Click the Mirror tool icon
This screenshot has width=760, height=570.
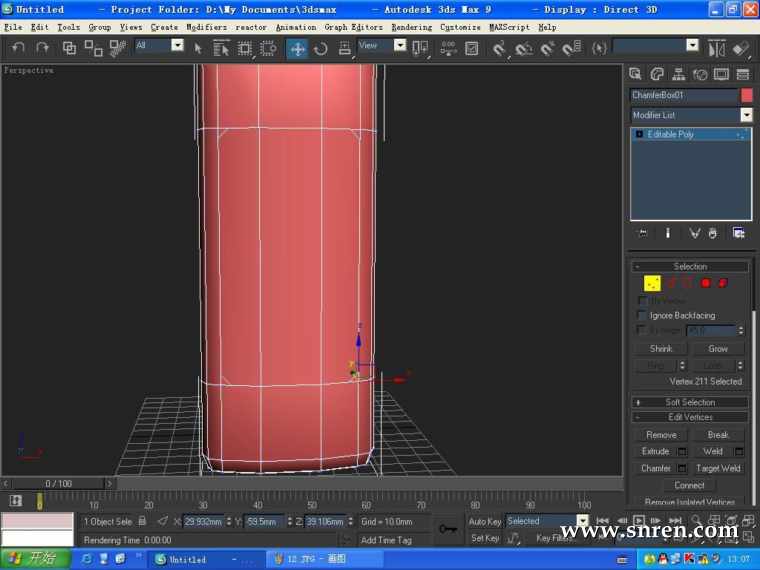717,47
